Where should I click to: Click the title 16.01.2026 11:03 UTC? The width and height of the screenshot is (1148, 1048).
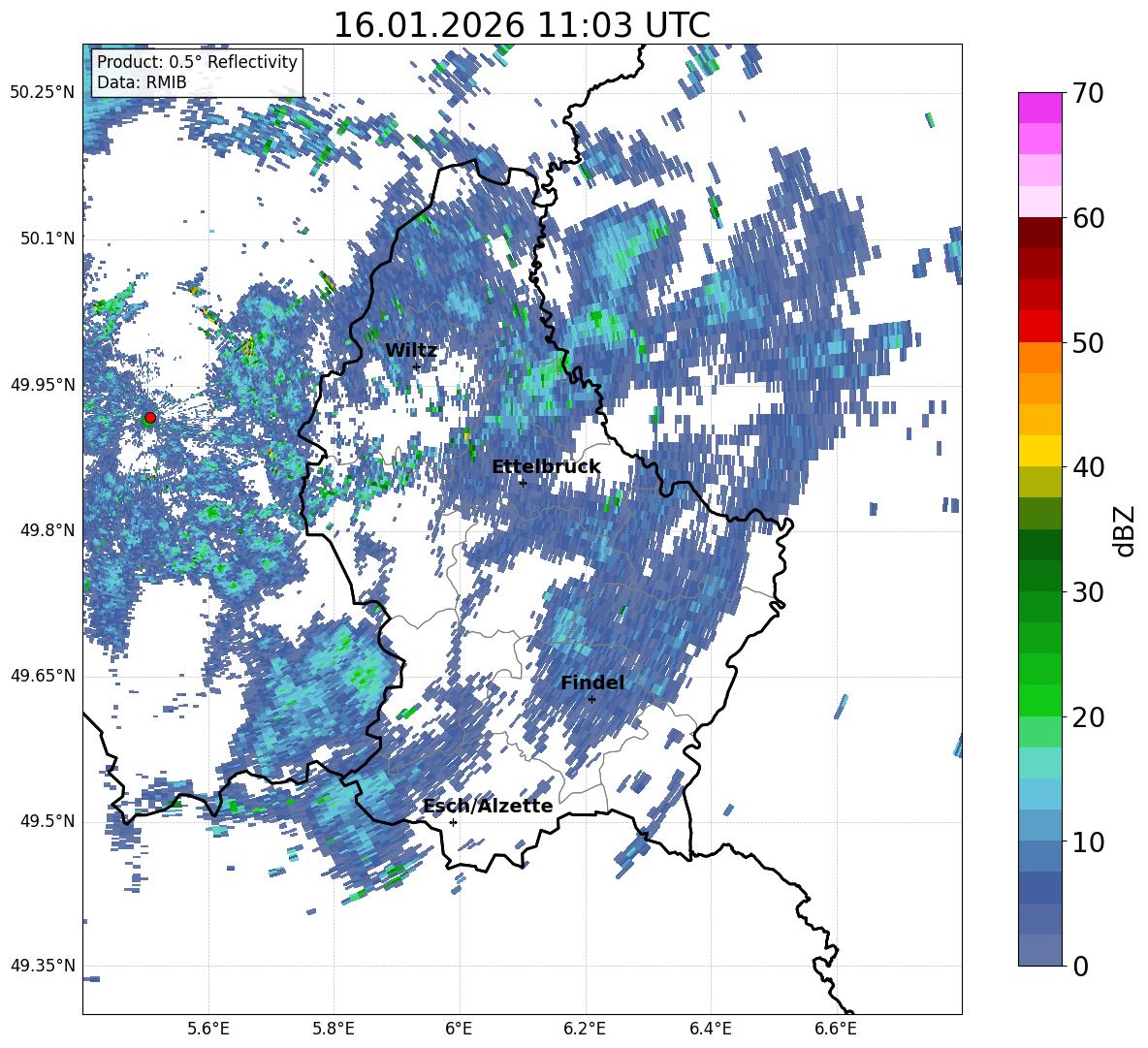[522, 25]
